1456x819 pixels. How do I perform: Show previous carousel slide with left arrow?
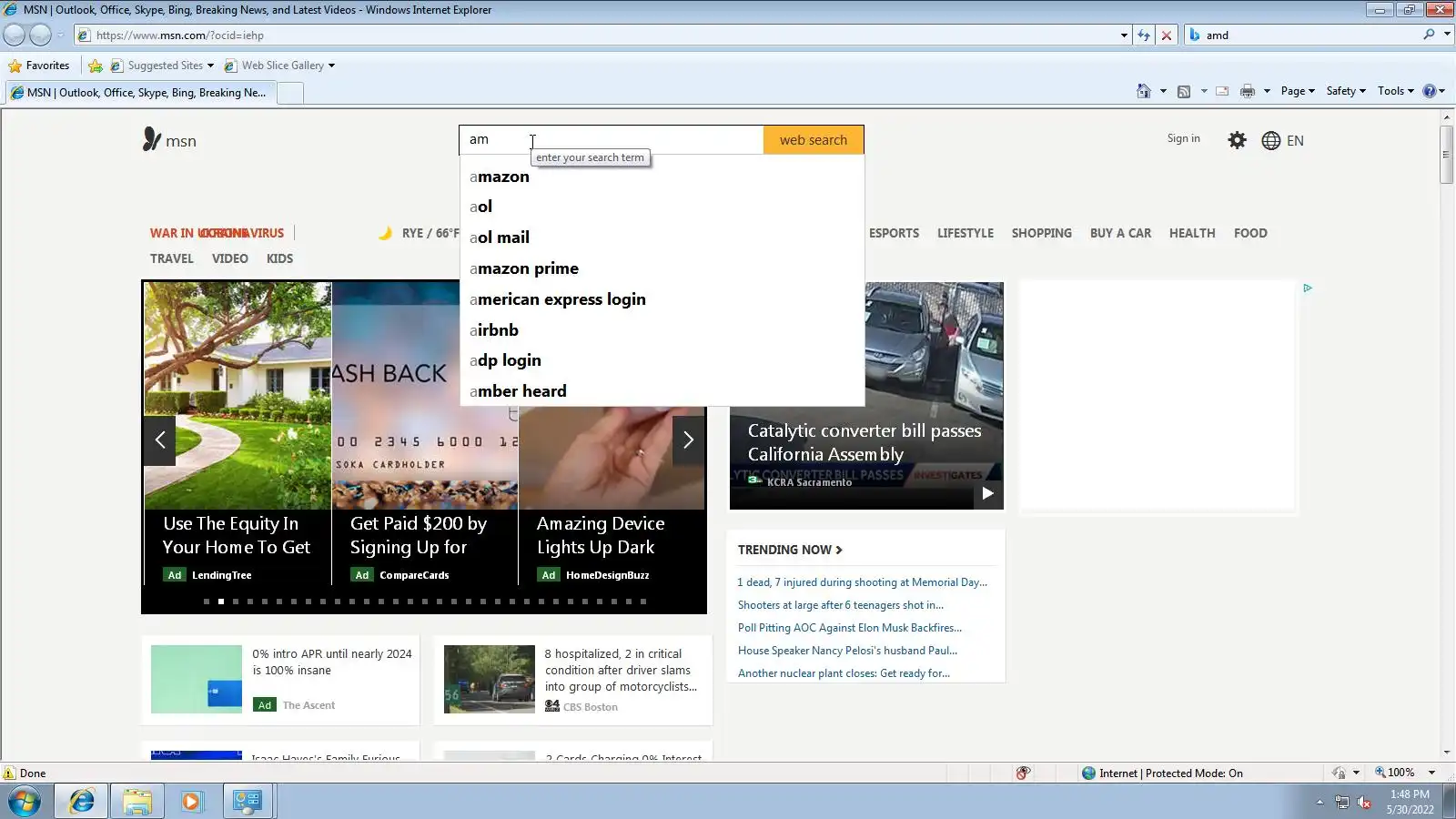[159, 440]
